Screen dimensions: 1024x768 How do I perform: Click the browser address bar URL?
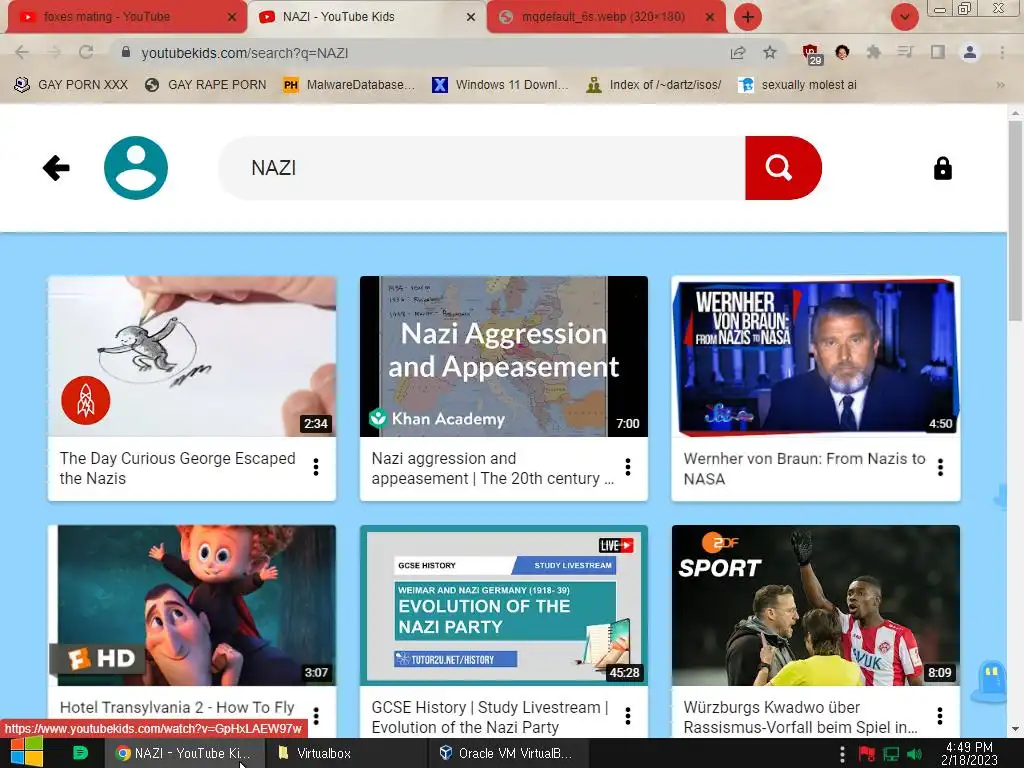(x=244, y=53)
